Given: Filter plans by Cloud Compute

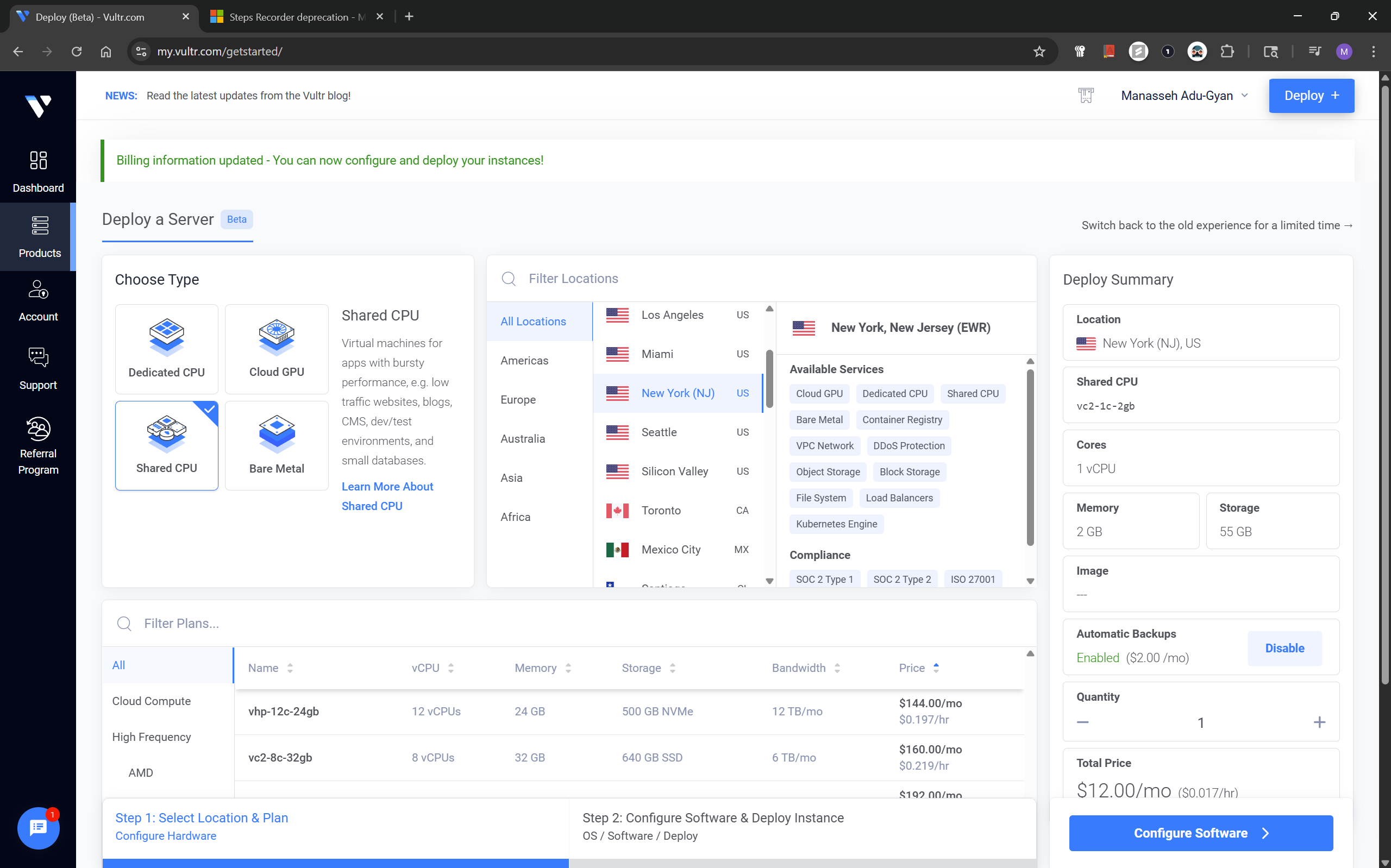Looking at the screenshot, I should coord(168,701).
